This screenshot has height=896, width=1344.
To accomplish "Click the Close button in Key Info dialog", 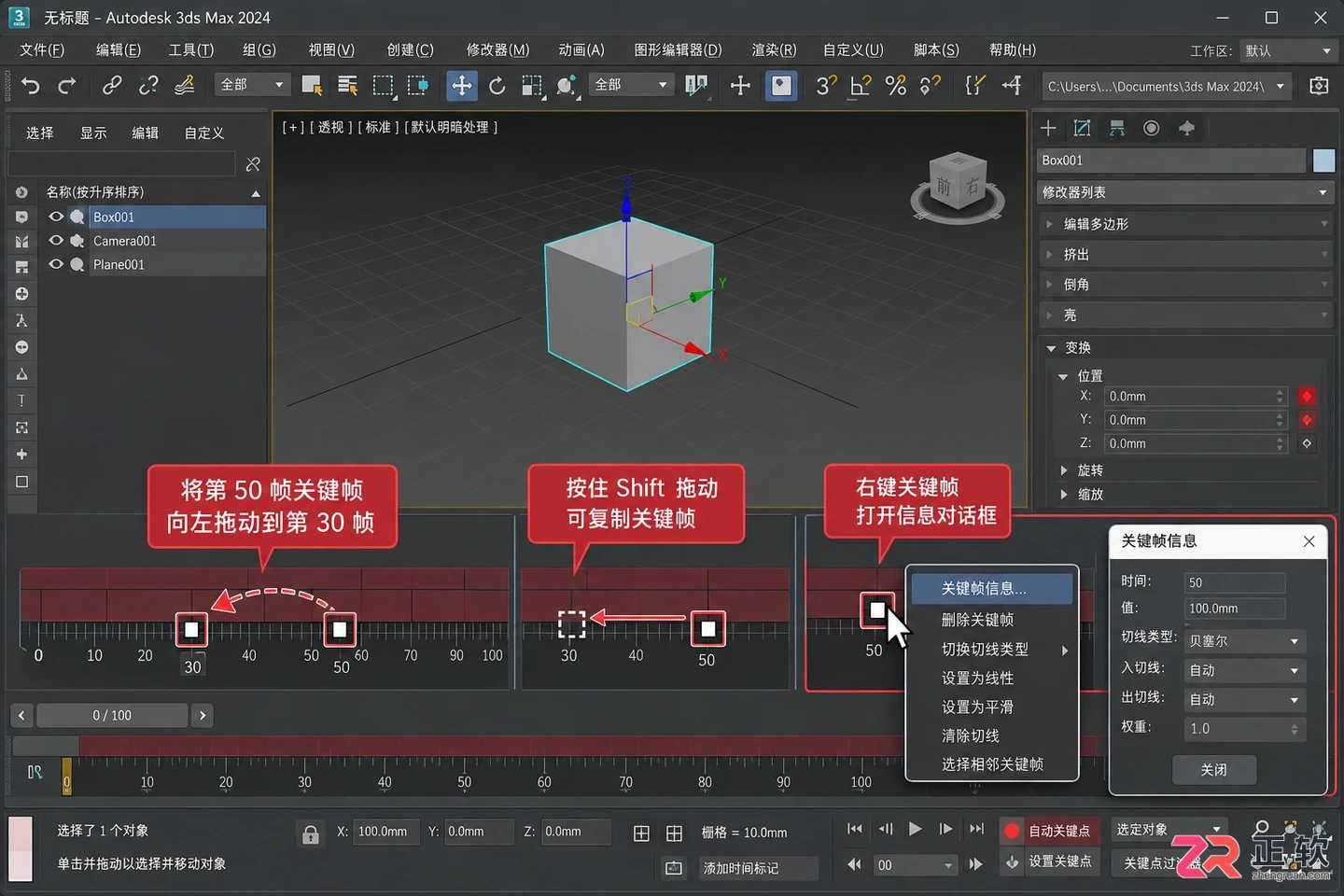I will 1213,770.
